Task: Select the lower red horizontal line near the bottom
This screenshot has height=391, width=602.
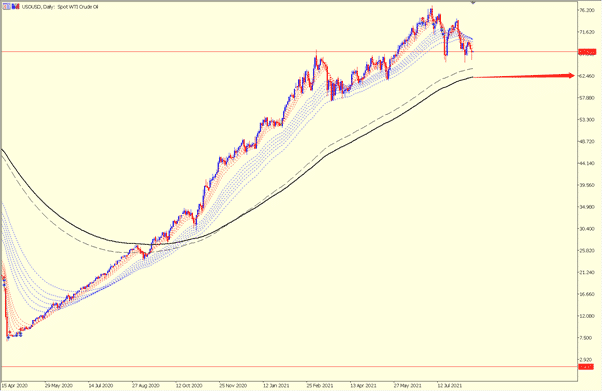Action: [x=289, y=366]
